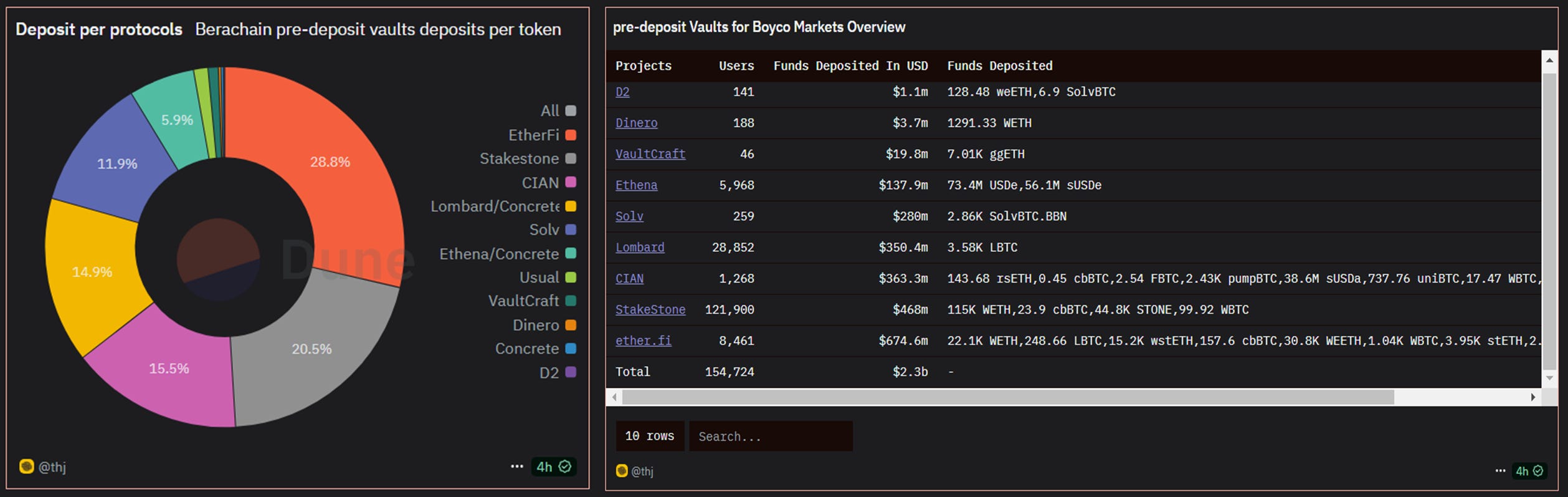
Task: Open the StakeStone project link
Action: coord(650,310)
